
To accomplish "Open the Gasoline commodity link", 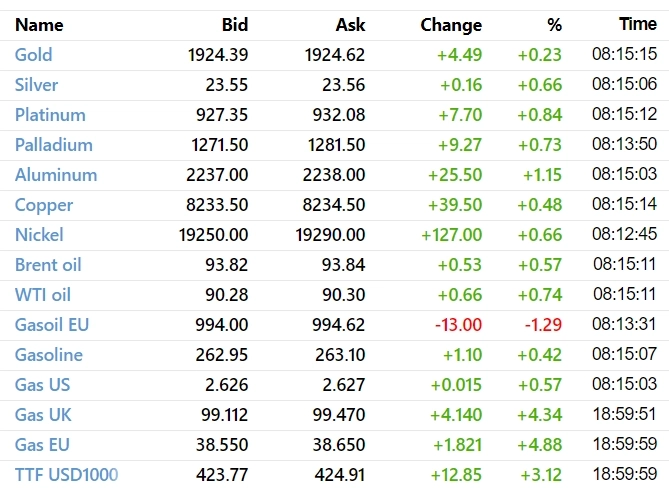I will 49,355.
